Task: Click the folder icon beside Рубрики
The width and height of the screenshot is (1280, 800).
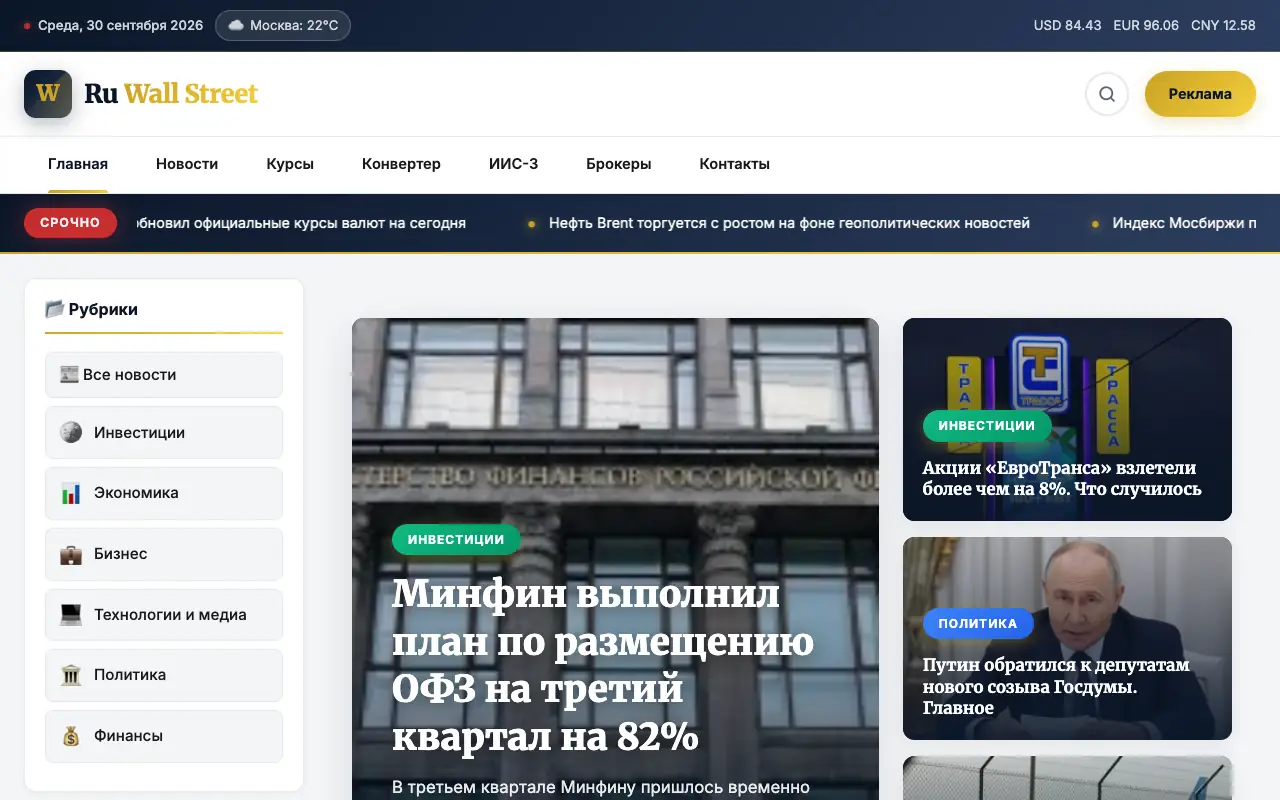Action: pyautogui.click(x=54, y=309)
